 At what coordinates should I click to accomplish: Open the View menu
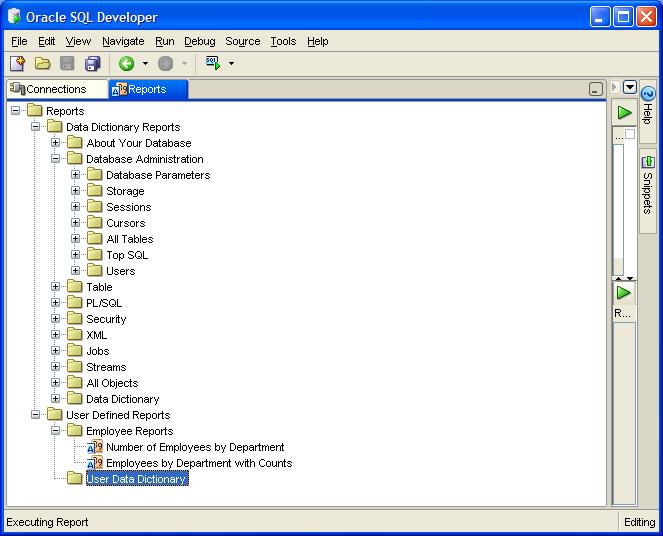click(x=78, y=41)
